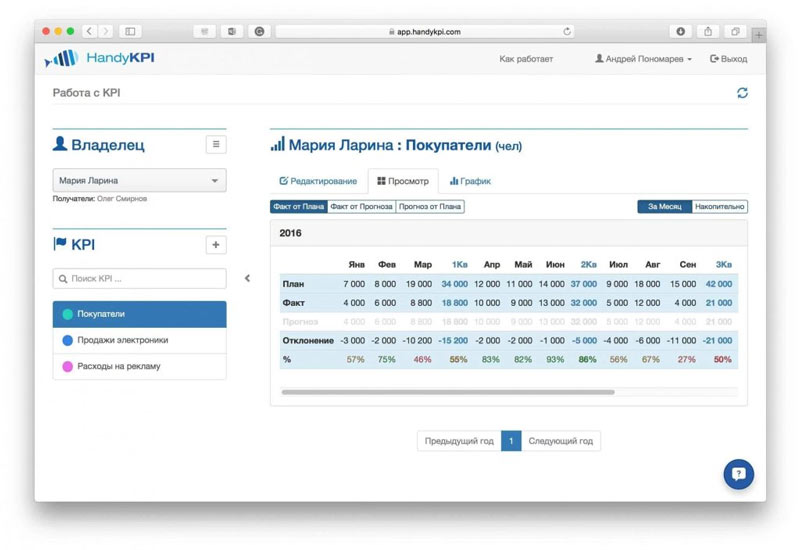This screenshot has height=550, width=800.
Task: Switch to Просмотр tab
Action: click(x=403, y=181)
